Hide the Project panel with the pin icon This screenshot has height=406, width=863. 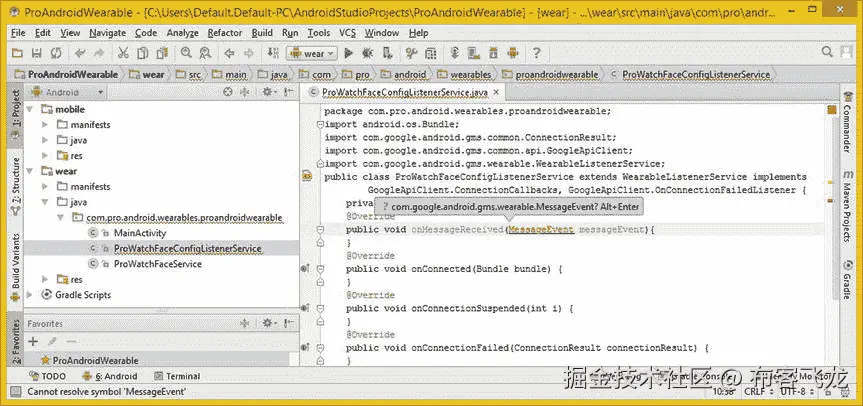(288, 92)
